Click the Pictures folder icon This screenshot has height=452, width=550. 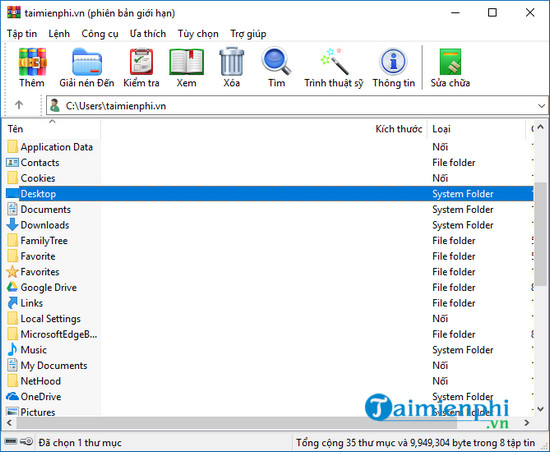[x=12, y=412]
